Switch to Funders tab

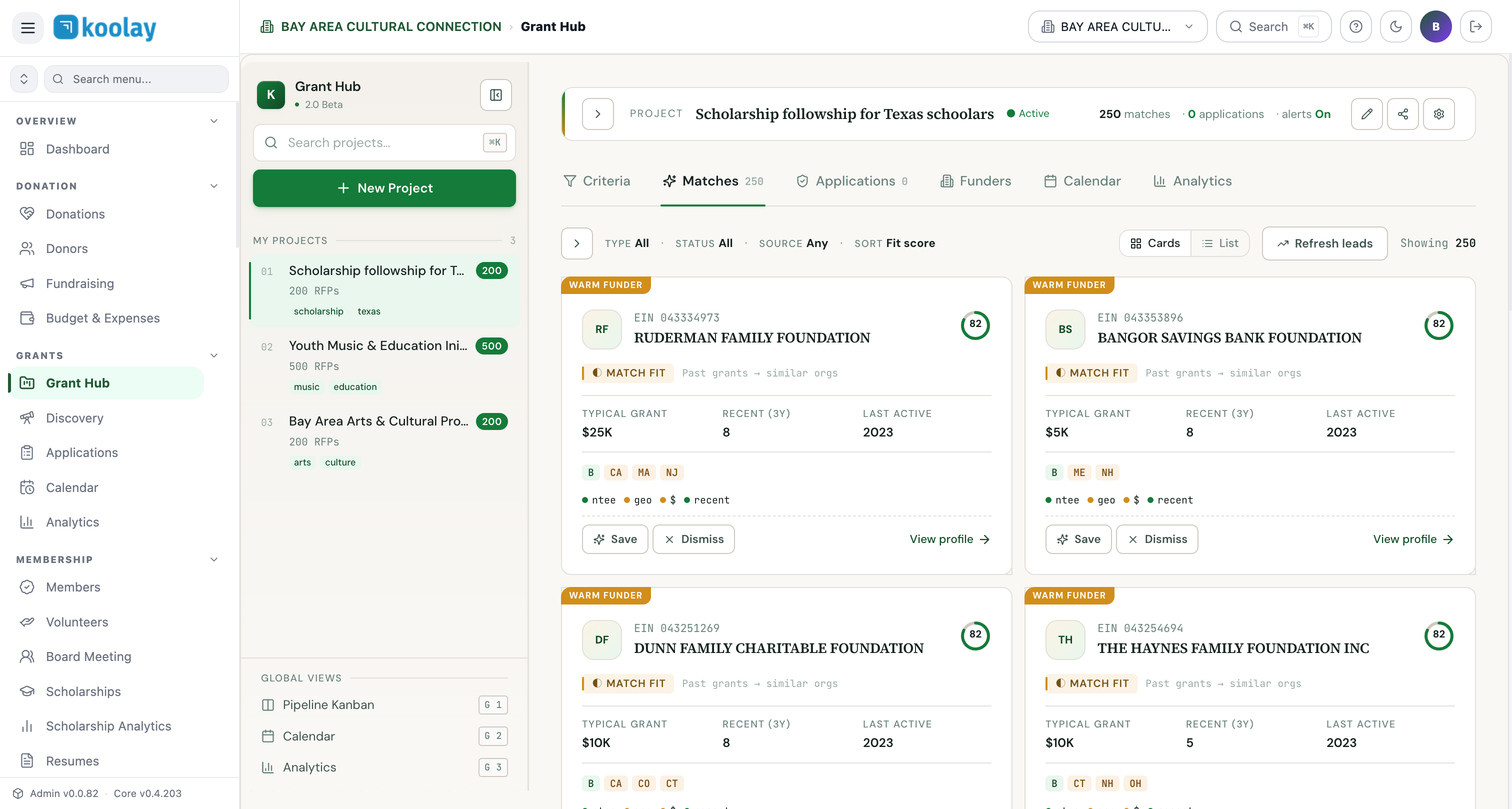coord(975,181)
